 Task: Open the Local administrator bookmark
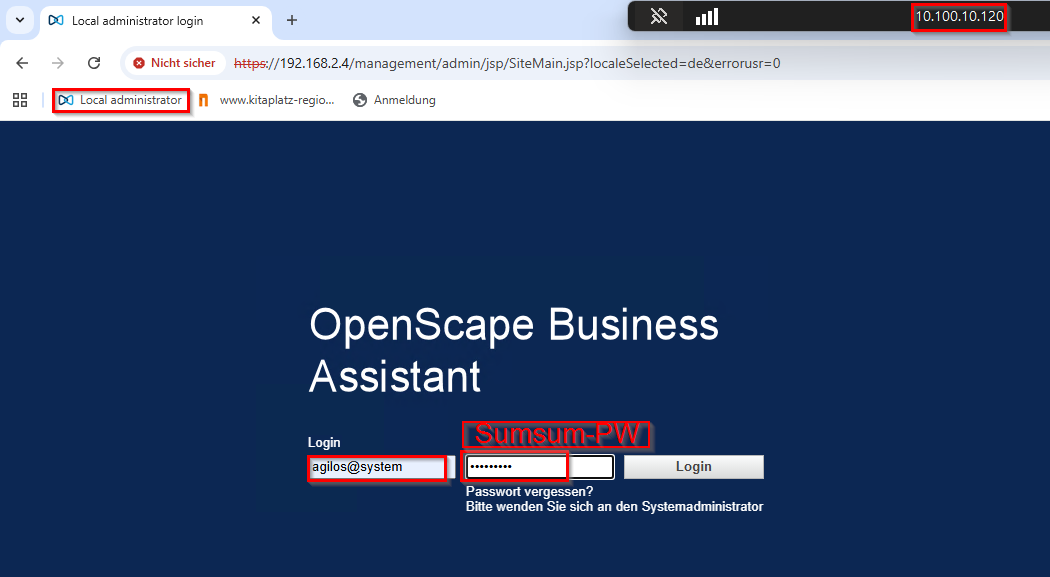tap(121, 100)
